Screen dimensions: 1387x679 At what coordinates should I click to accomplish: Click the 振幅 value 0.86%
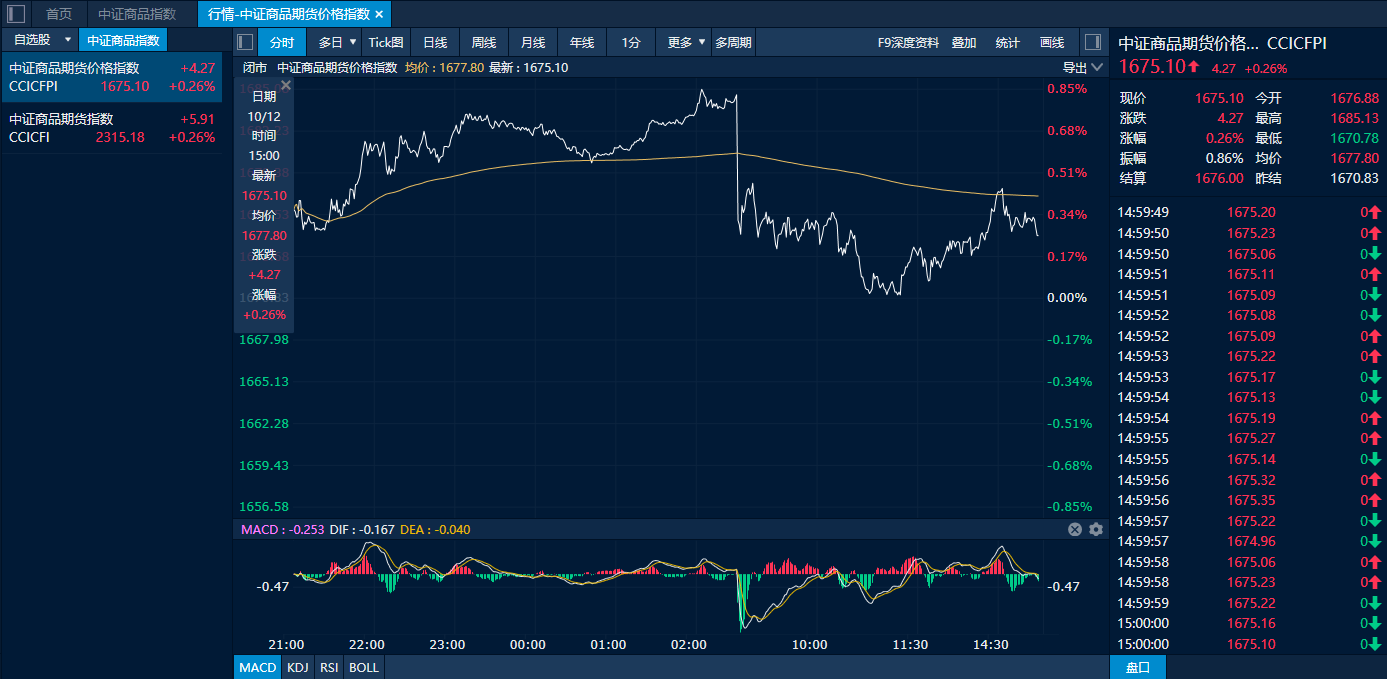click(x=1225, y=158)
